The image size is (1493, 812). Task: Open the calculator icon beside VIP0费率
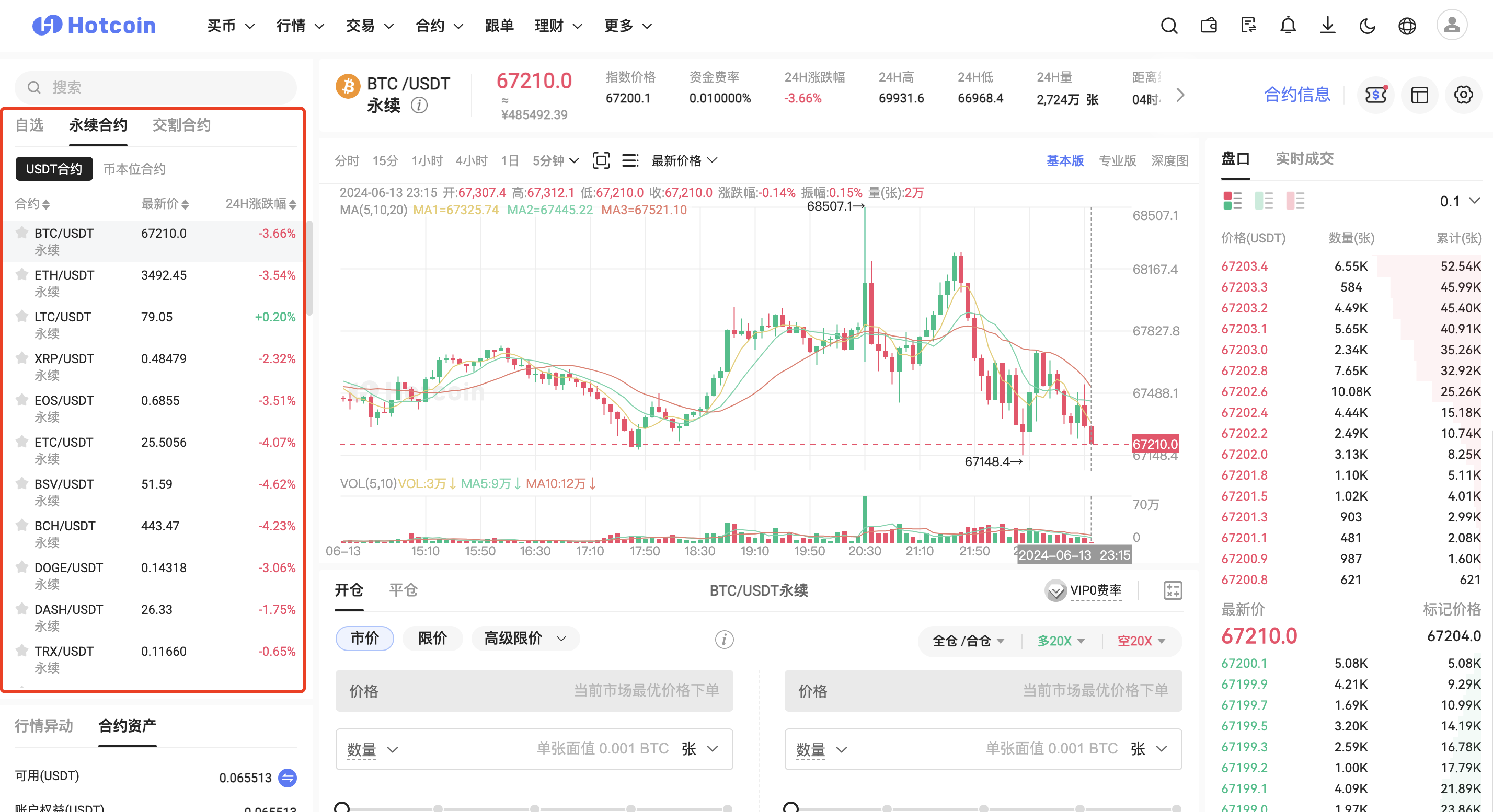click(1173, 590)
